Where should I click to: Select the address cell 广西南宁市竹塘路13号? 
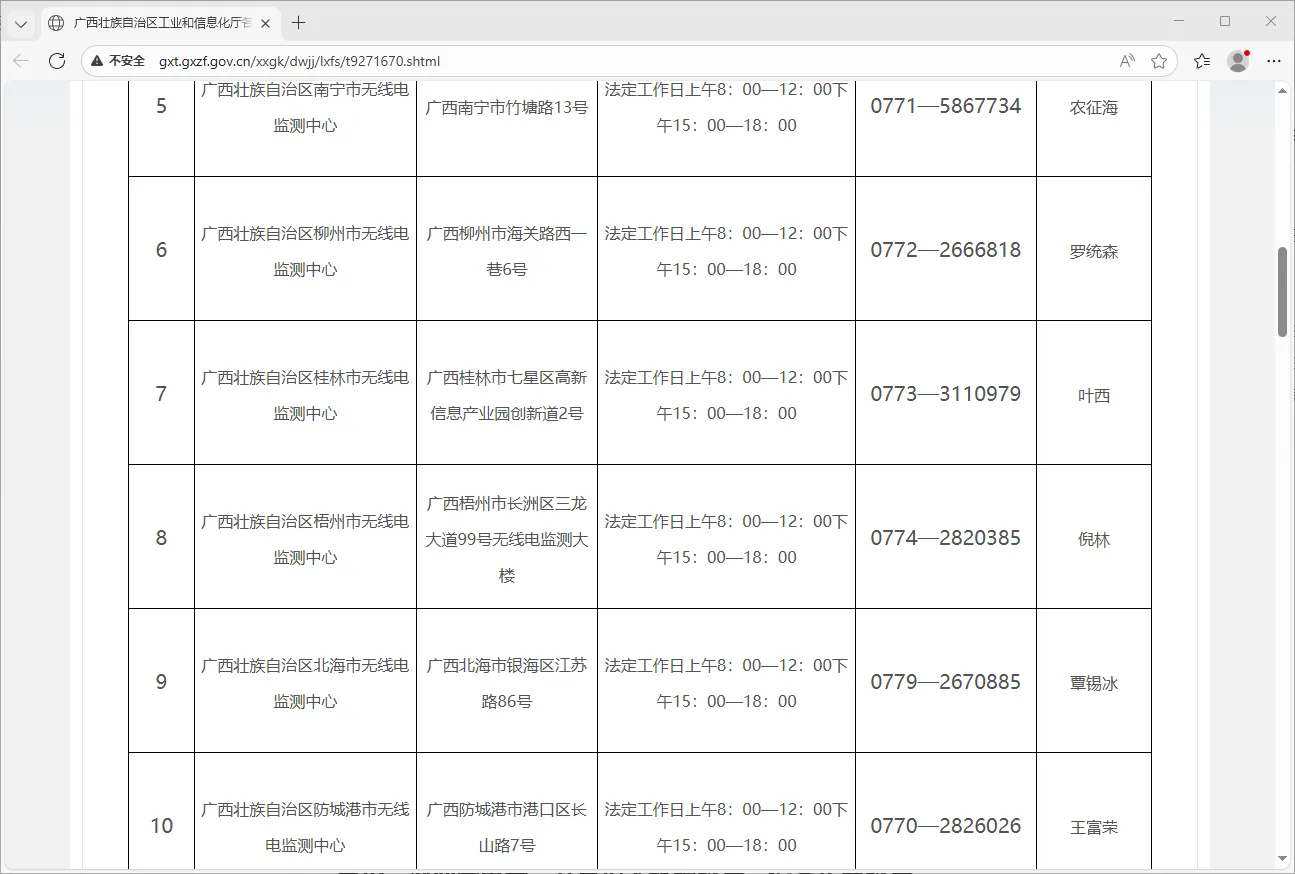pos(506,106)
